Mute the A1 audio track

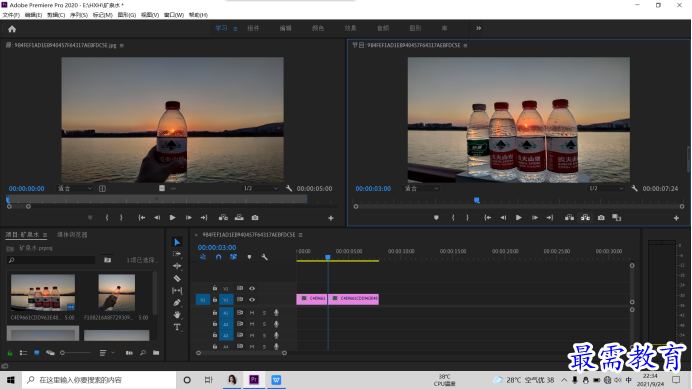coord(252,313)
